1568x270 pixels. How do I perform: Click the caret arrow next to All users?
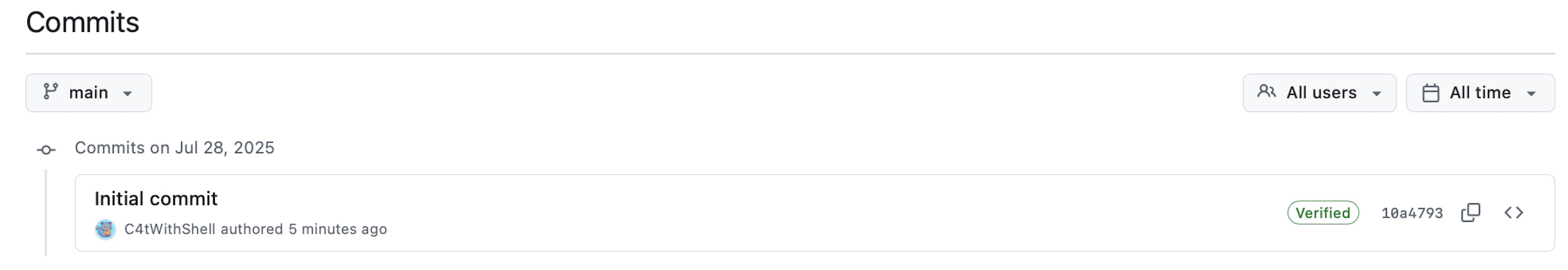pos(1376,93)
